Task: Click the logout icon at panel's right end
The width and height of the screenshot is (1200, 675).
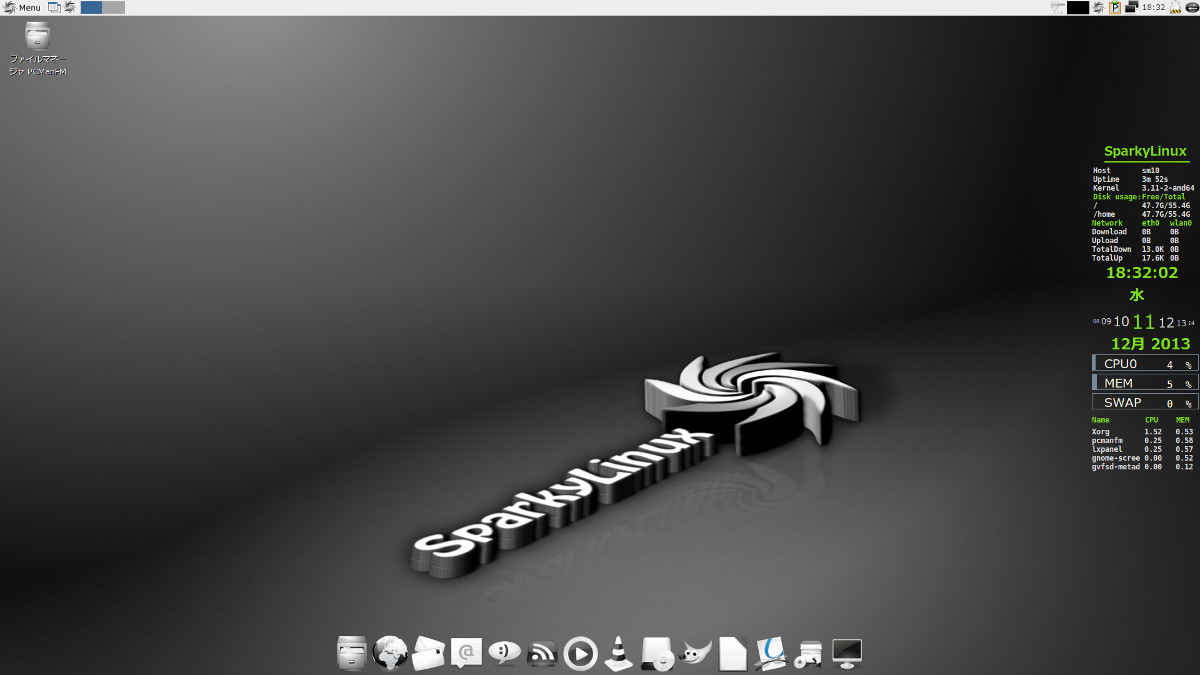Action: coord(1191,7)
